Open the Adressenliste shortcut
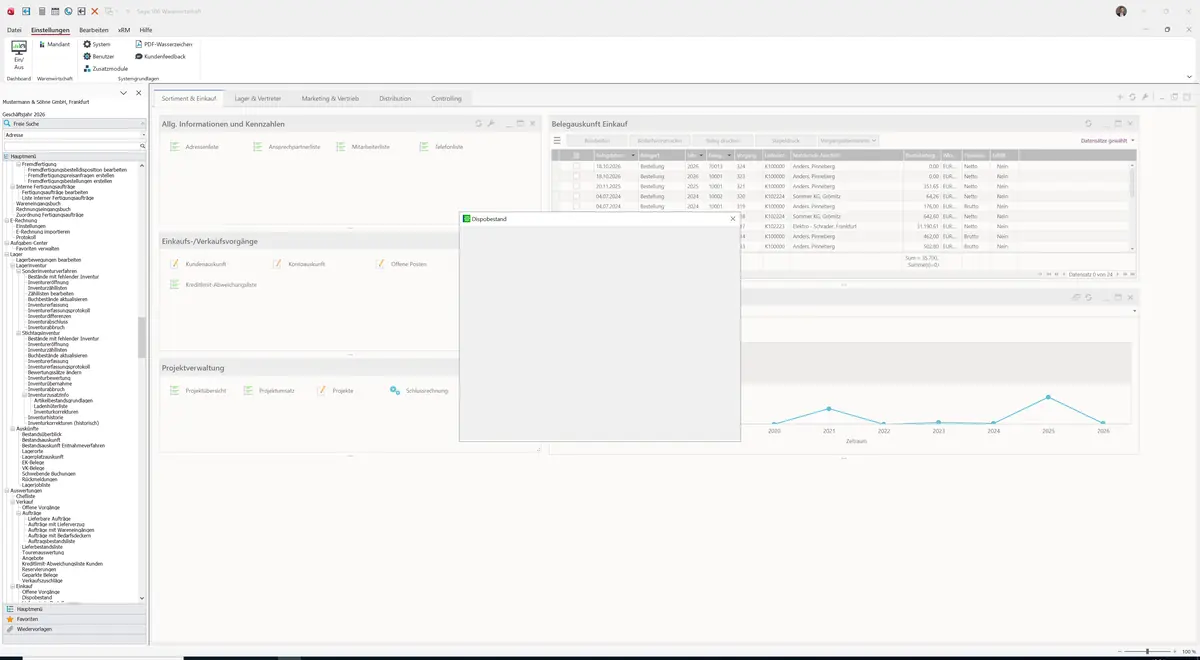 click(195, 147)
